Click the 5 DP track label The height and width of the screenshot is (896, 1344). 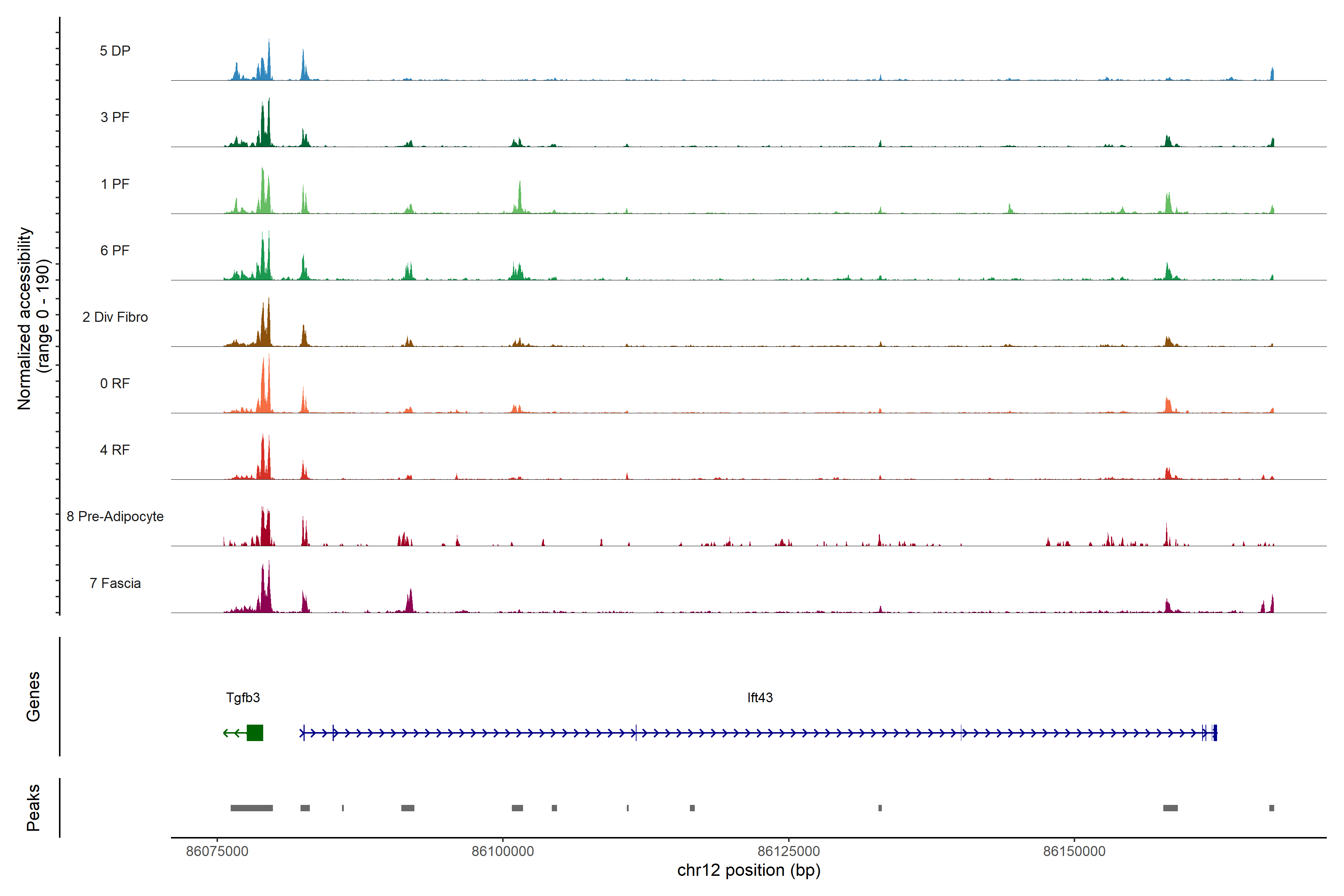click(115, 51)
